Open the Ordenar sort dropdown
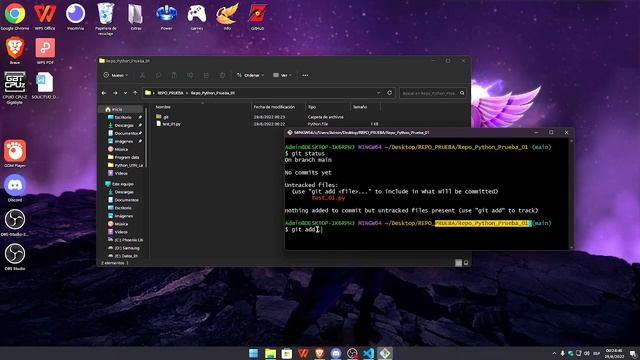 coord(250,75)
